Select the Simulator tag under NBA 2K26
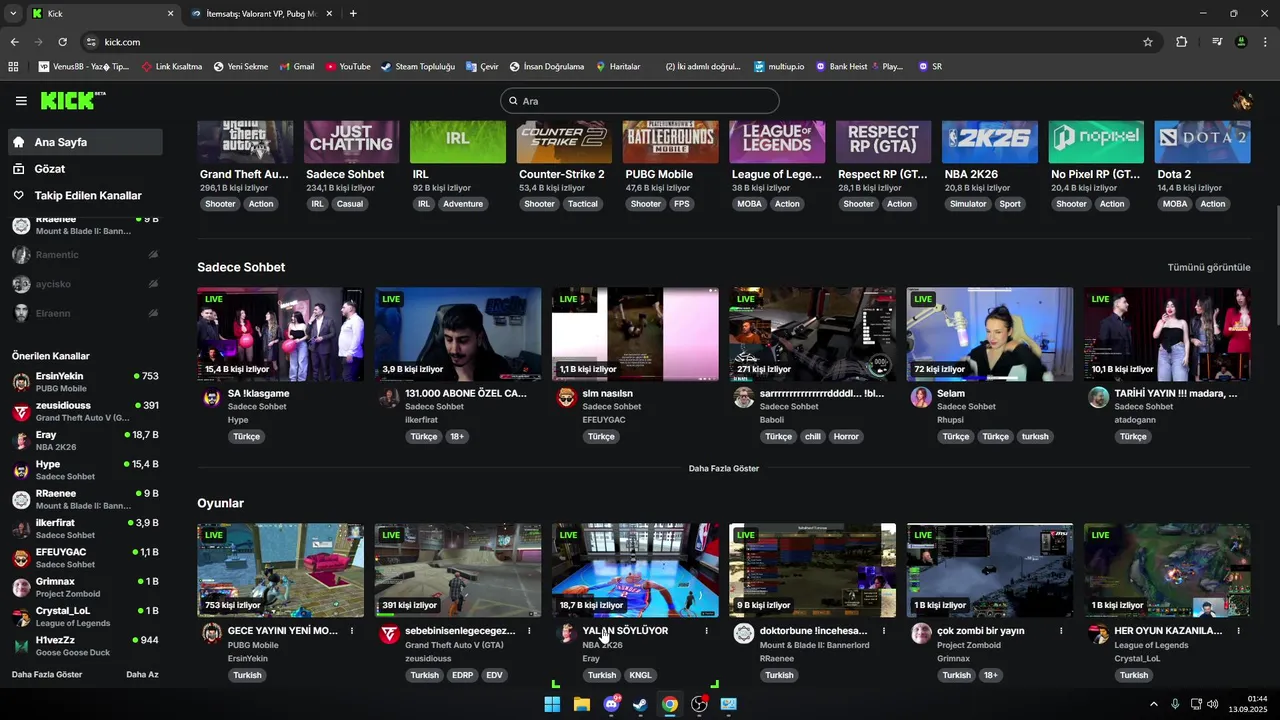The image size is (1280, 720). click(968, 204)
